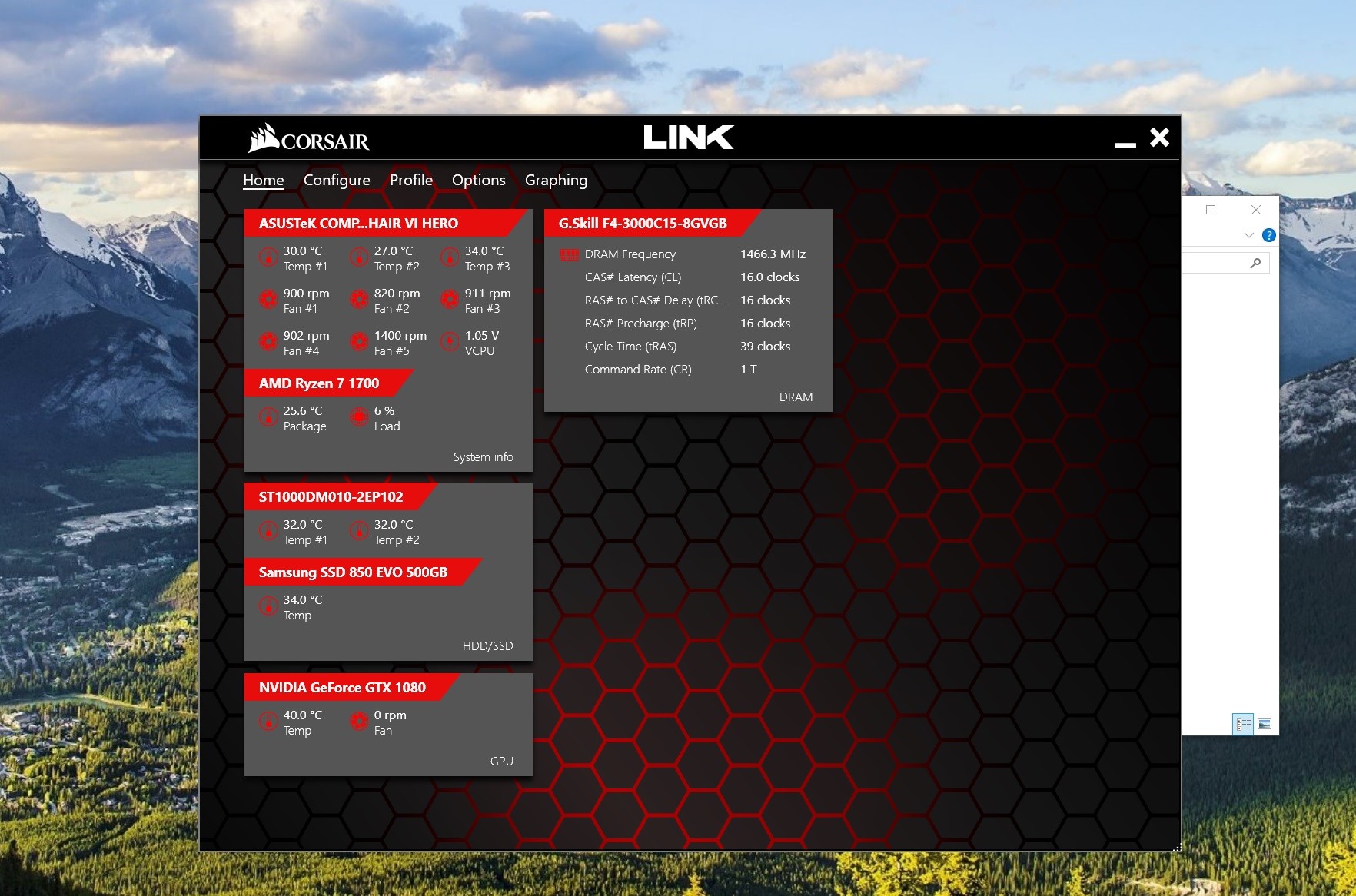
Task: Click the 0 rpm GPU fan reading
Action: (391, 715)
